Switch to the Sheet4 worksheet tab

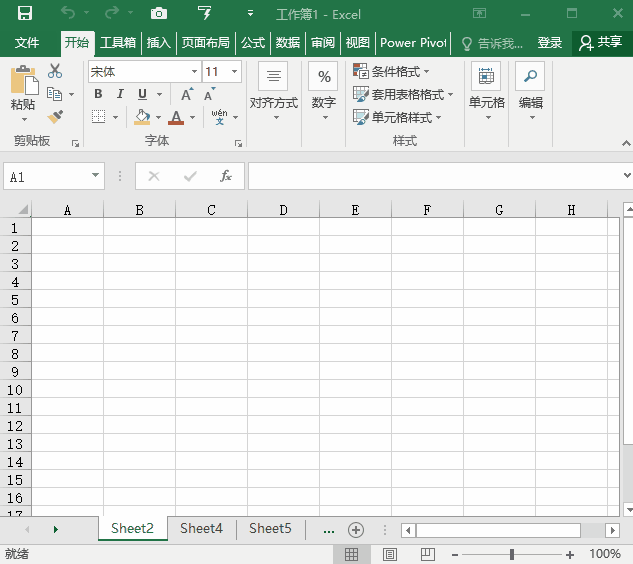coord(201,529)
